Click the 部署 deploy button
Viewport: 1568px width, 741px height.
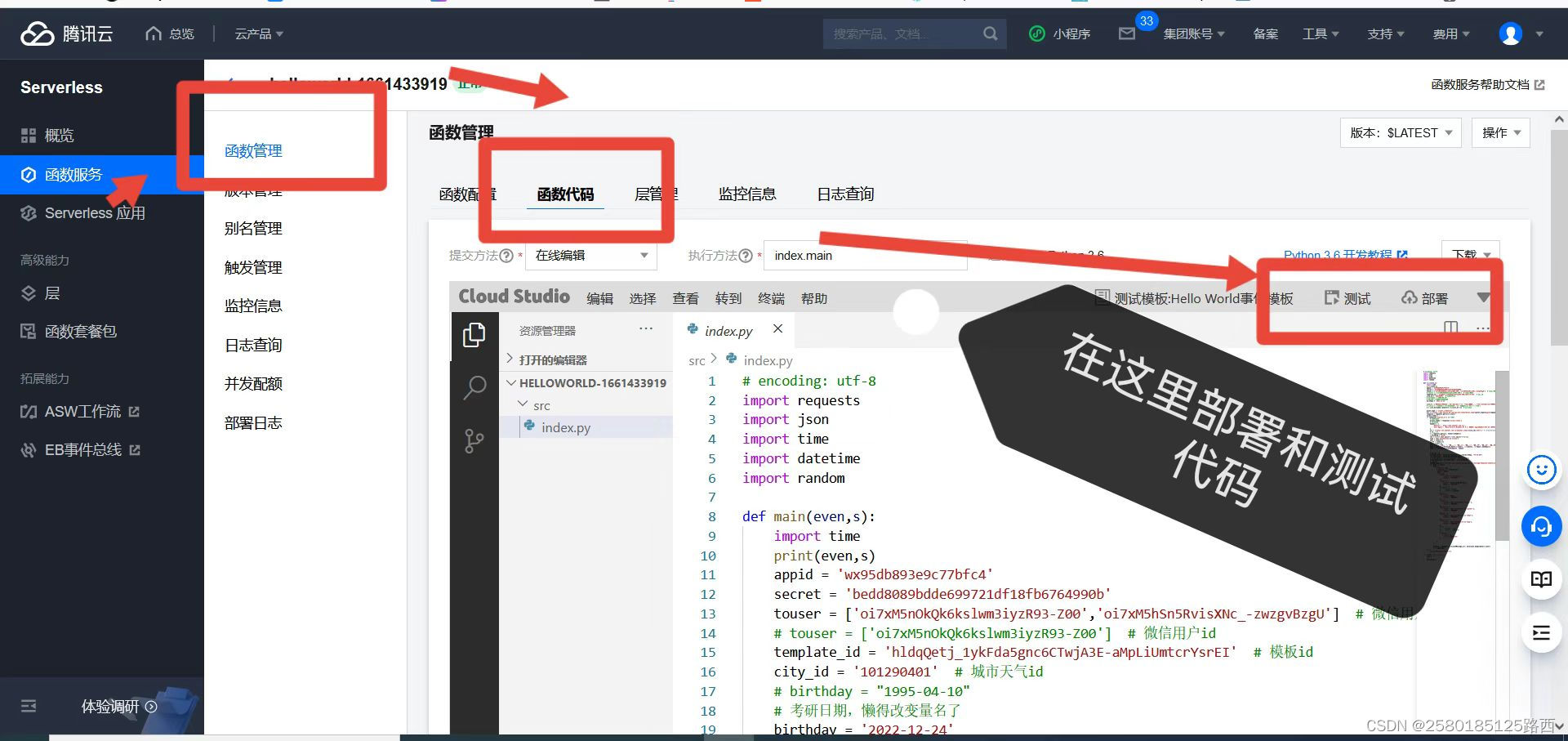1425,298
